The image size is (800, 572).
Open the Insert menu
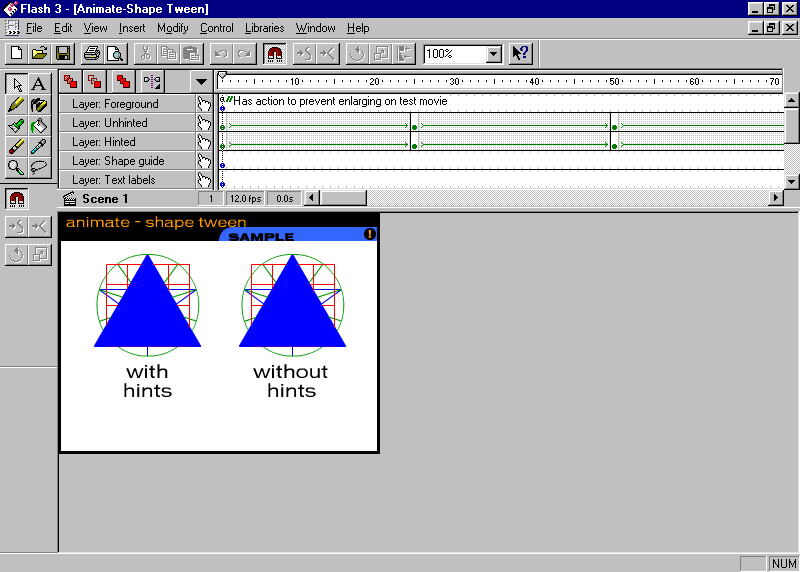(132, 28)
